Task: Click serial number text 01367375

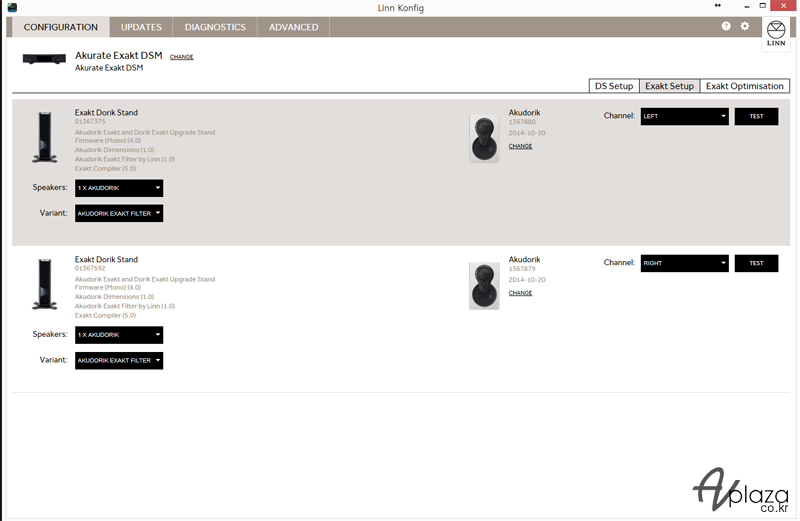Action: pos(90,121)
